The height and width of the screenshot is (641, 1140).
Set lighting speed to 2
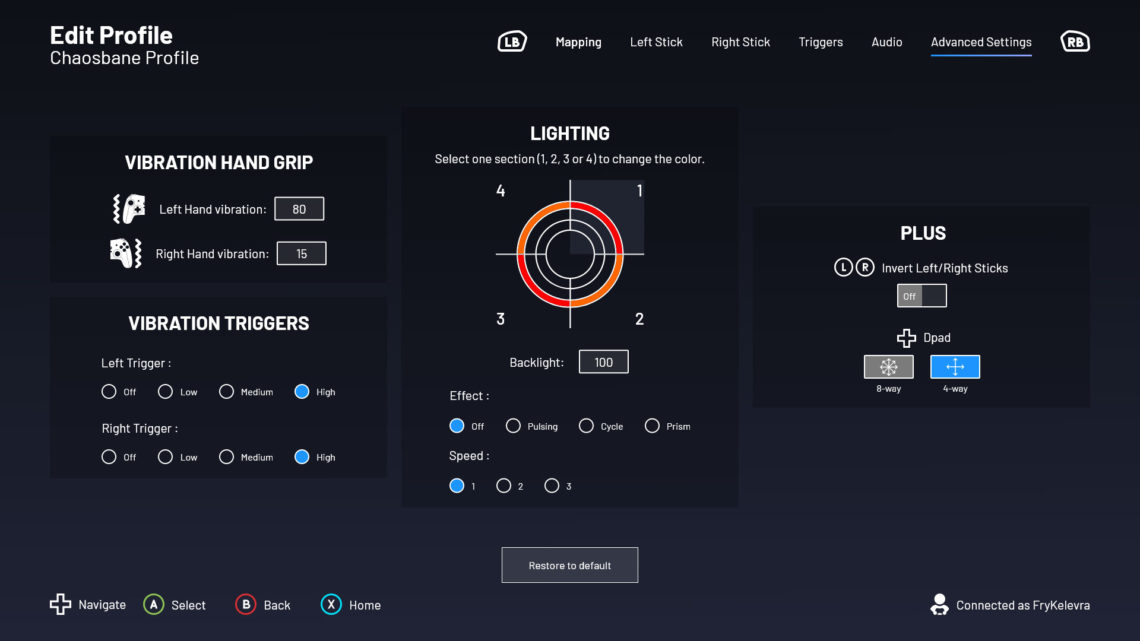[x=503, y=485]
